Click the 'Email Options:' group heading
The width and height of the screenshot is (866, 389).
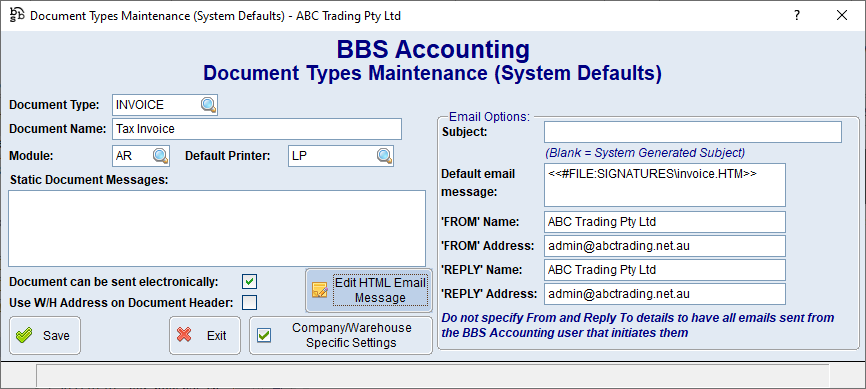489,117
